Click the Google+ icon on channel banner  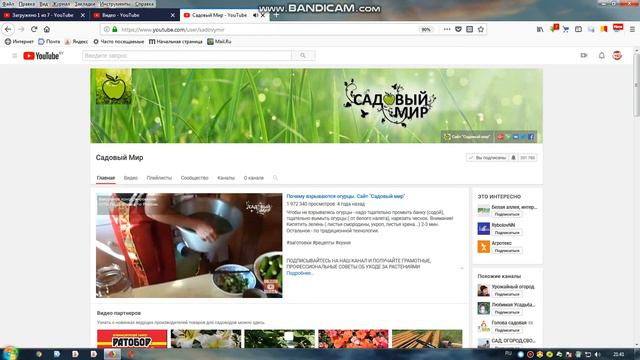click(x=500, y=137)
